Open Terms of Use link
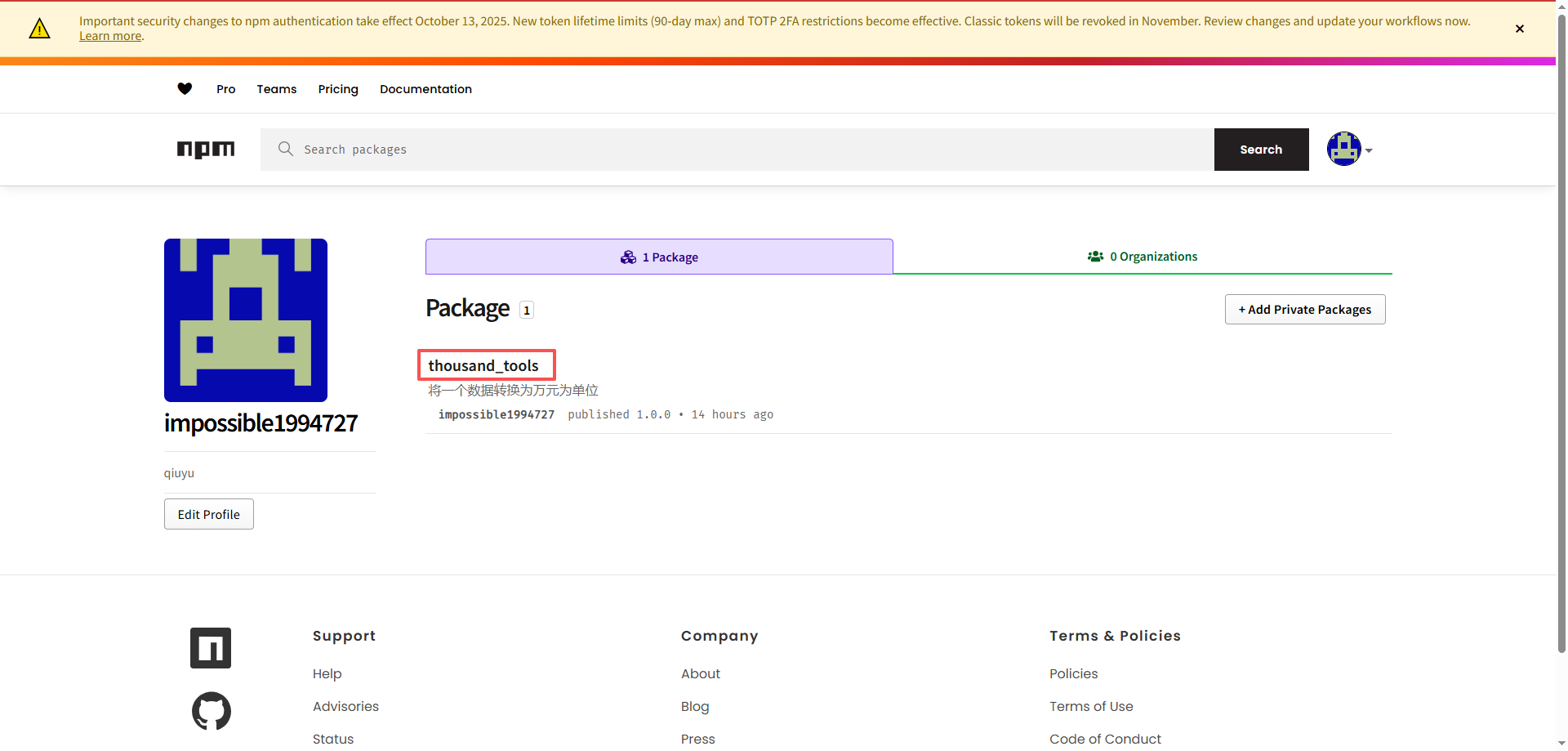Screen dimensions: 1568x751 click(x=1091, y=706)
